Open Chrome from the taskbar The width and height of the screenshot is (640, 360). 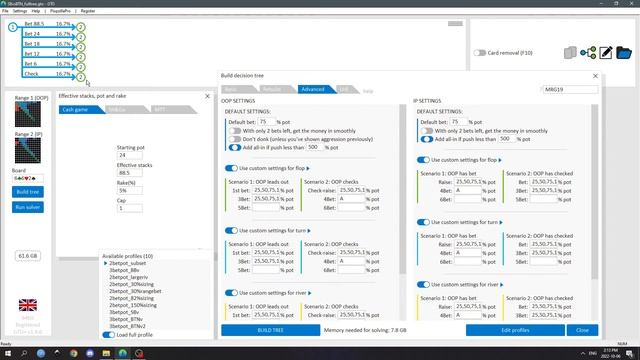coord(73,353)
